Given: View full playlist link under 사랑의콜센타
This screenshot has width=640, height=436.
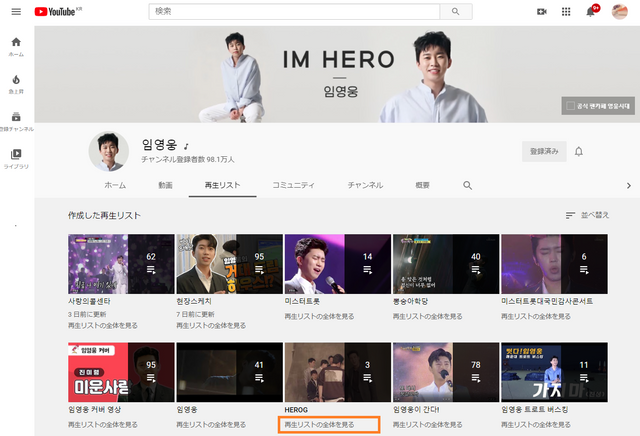Looking at the screenshot, I should (103, 325).
